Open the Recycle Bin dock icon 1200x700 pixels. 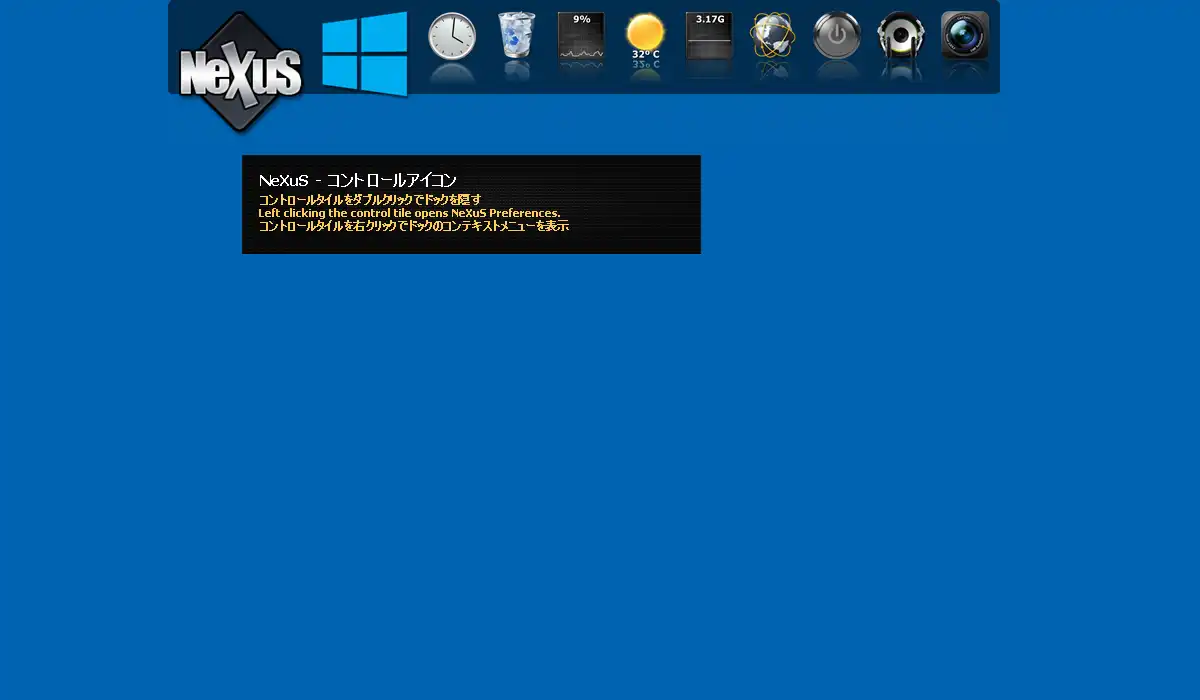tap(516, 36)
